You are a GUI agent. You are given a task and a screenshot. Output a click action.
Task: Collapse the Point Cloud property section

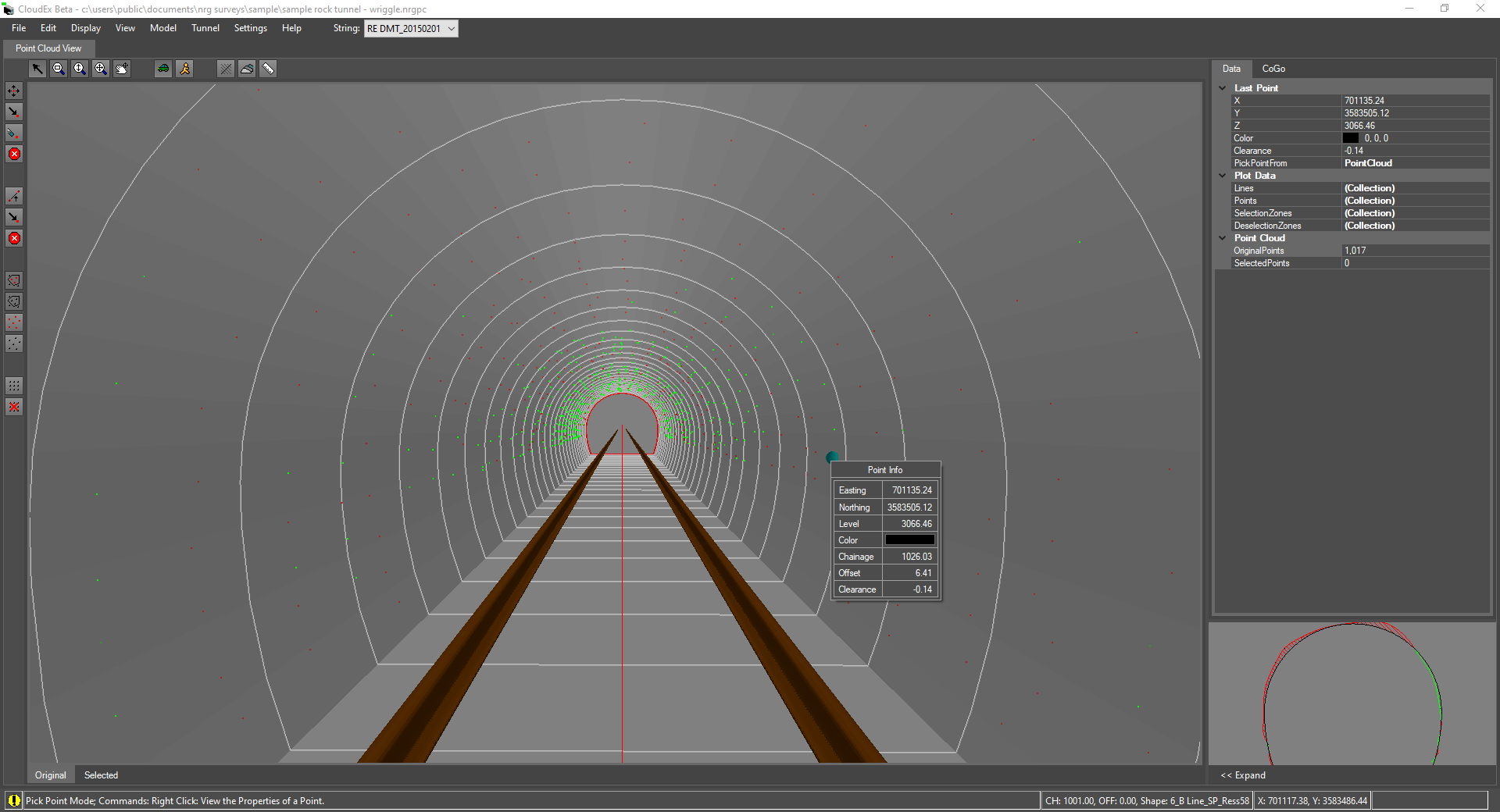tap(1223, 238)
